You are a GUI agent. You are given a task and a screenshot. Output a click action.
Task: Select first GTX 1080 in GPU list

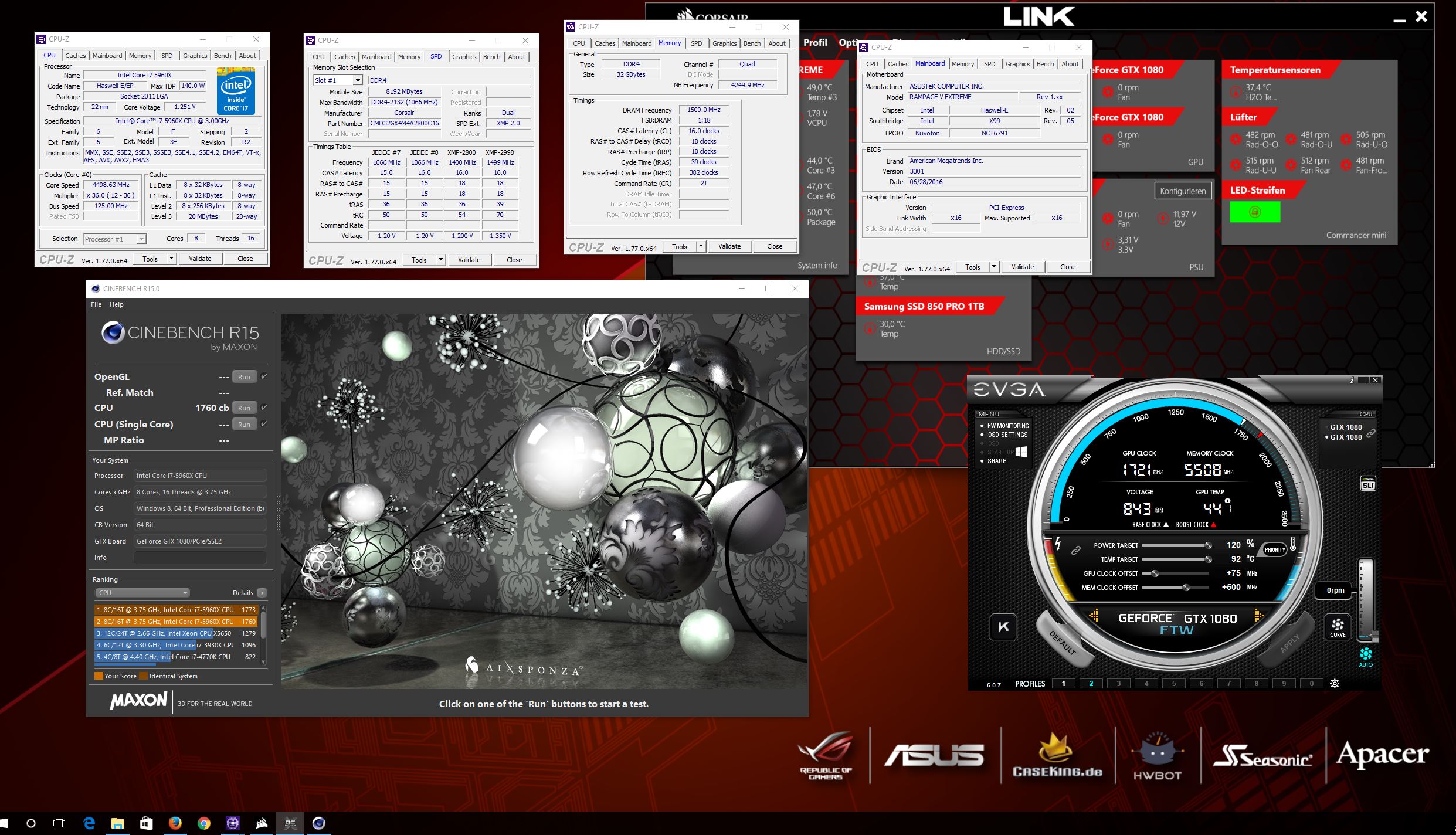tap(1345, 427)
